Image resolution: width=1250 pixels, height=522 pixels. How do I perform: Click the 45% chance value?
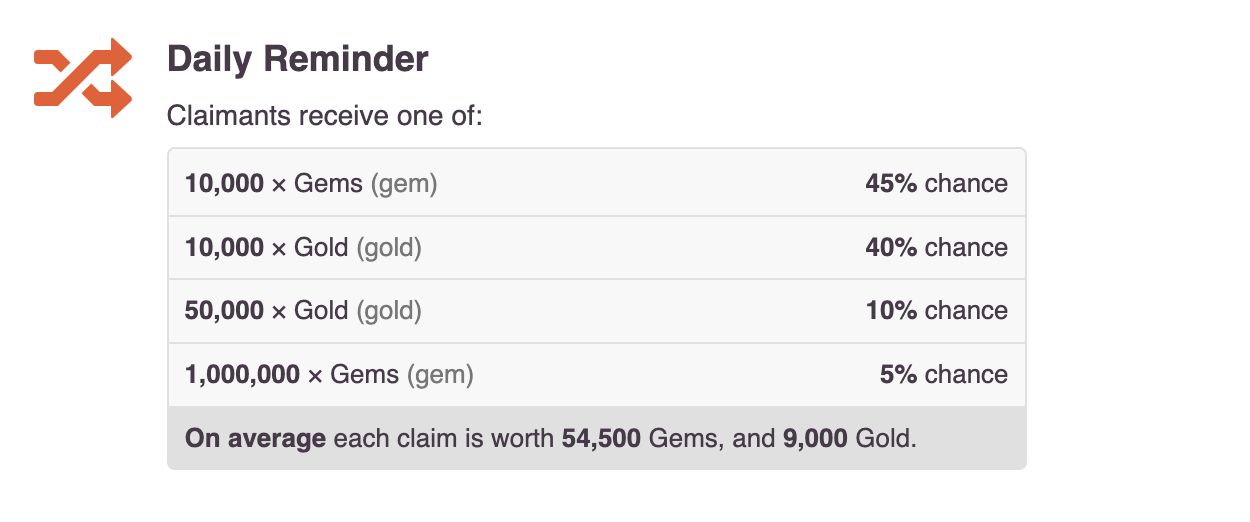click(936, 184)
